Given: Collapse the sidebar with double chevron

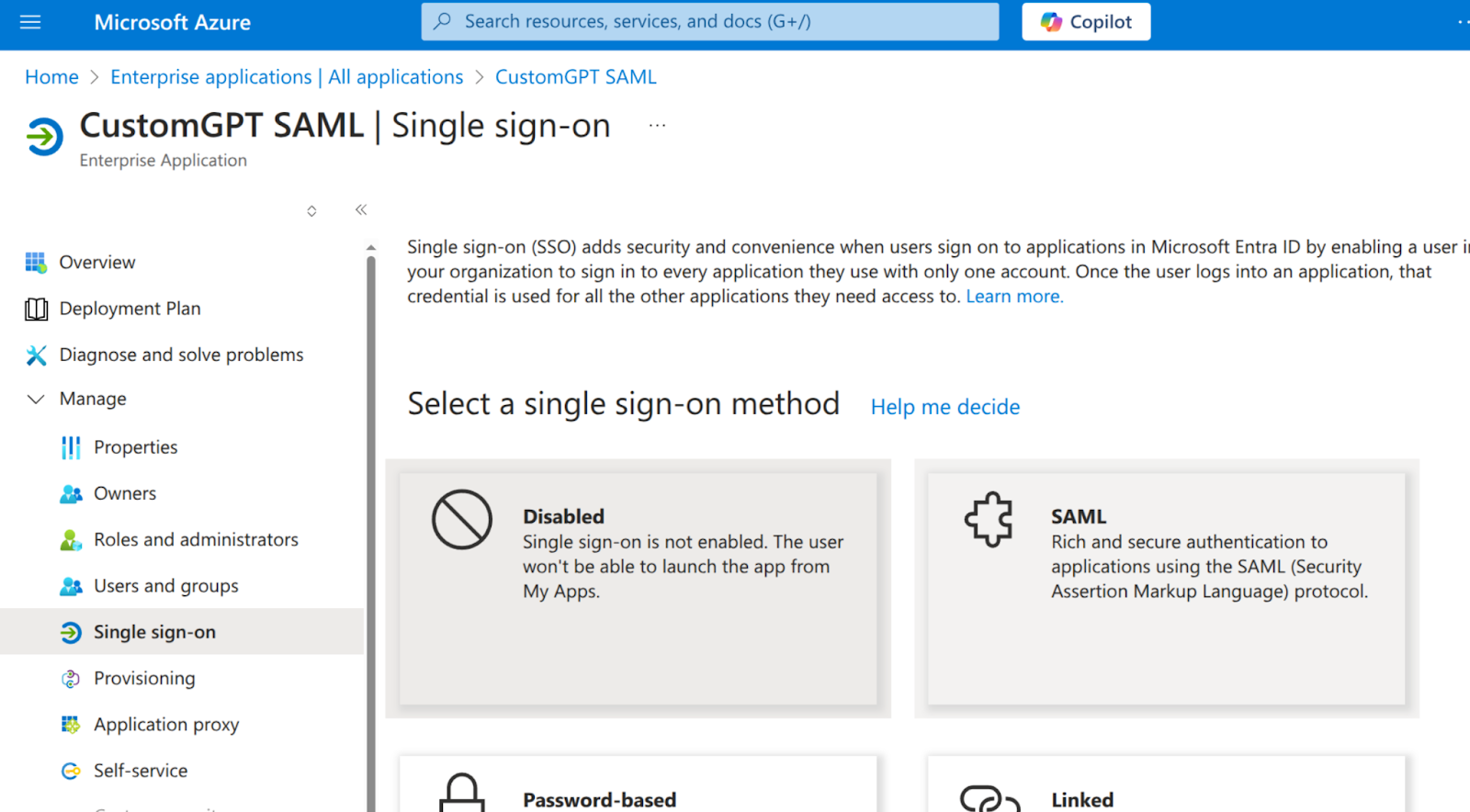Looking at the screenshot, I should (x=361, y=210).
